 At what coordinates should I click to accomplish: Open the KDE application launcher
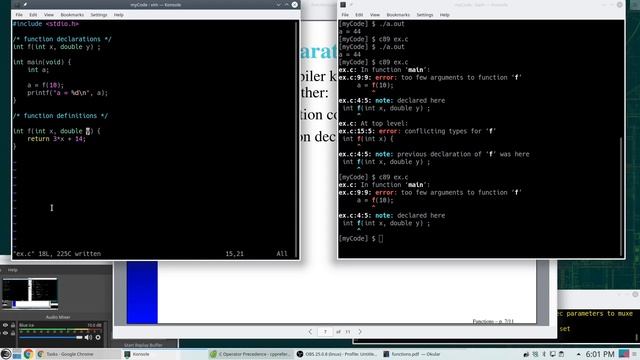click(x=6, y=354)
